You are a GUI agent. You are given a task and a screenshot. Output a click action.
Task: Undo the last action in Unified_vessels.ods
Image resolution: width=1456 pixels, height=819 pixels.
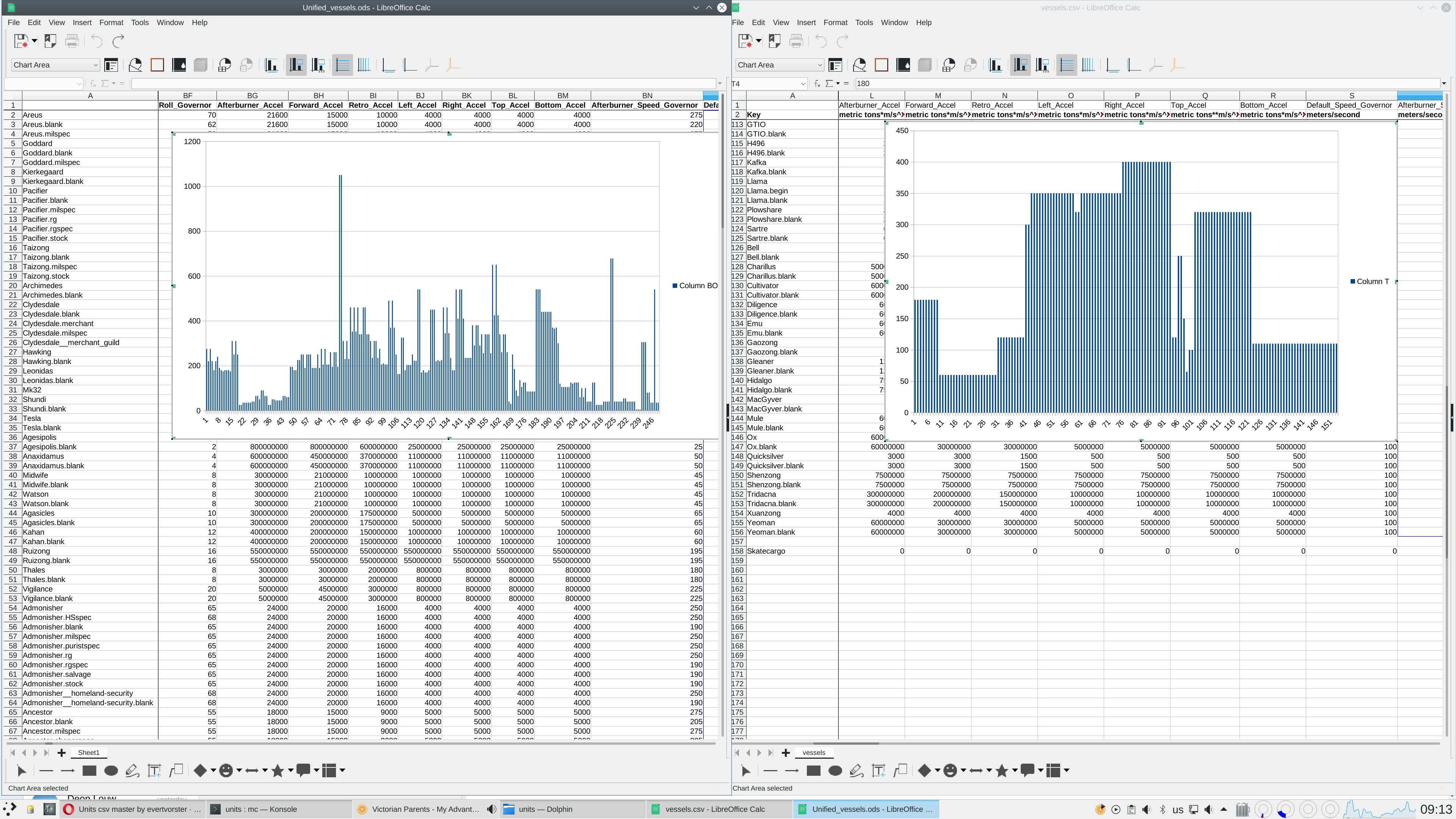pyautogui.click(x=96, y=41)
